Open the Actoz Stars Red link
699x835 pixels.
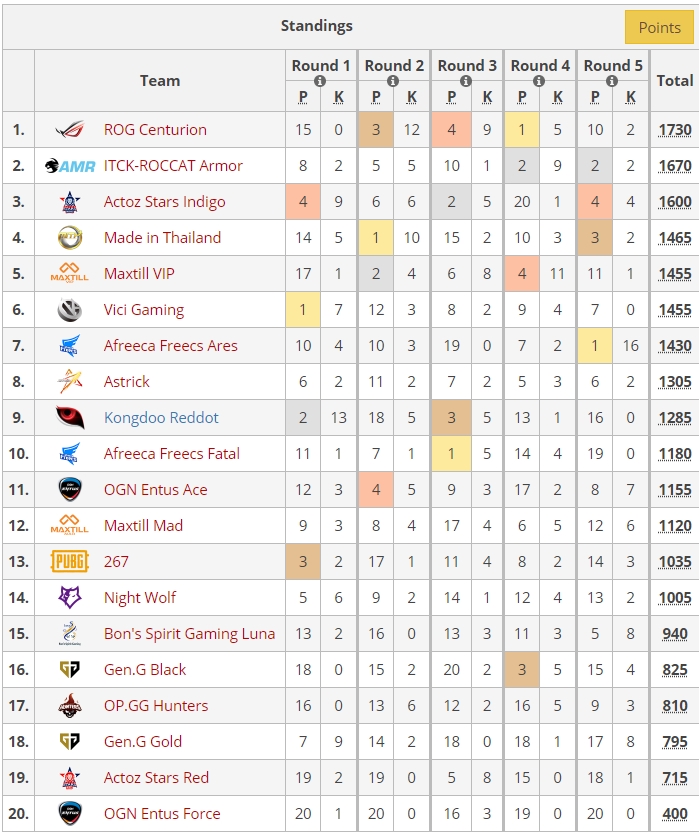156,777
